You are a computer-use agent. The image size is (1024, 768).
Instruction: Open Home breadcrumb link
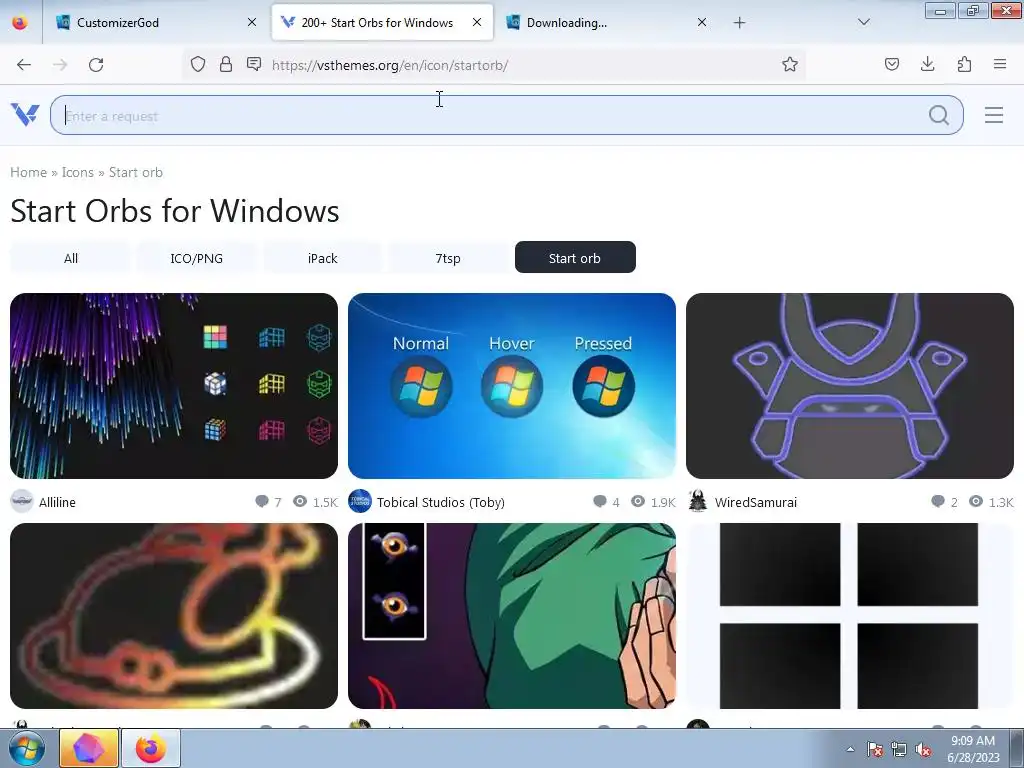tap(29, 172)
